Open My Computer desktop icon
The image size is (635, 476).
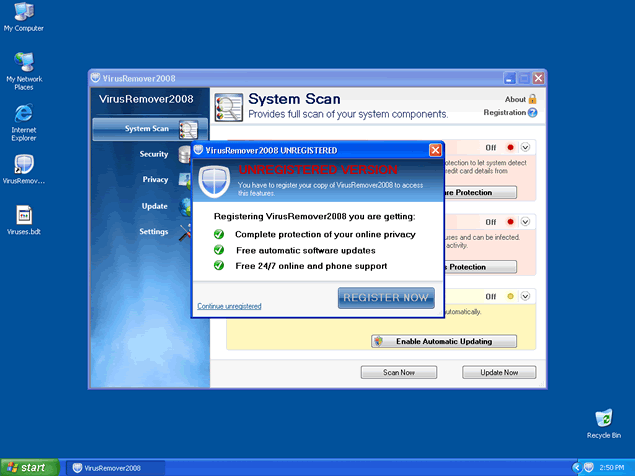[x=23, y=14]
